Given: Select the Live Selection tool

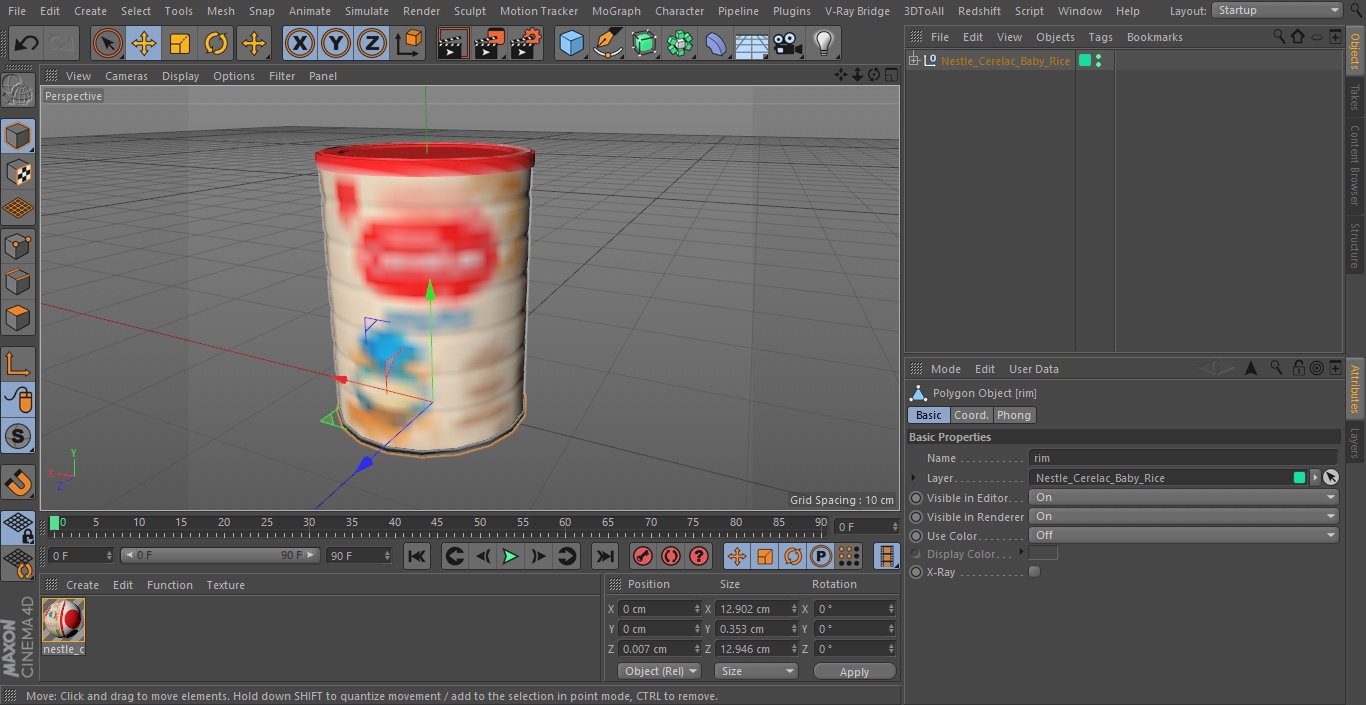Looking at the screenshot, I should 107,43.
